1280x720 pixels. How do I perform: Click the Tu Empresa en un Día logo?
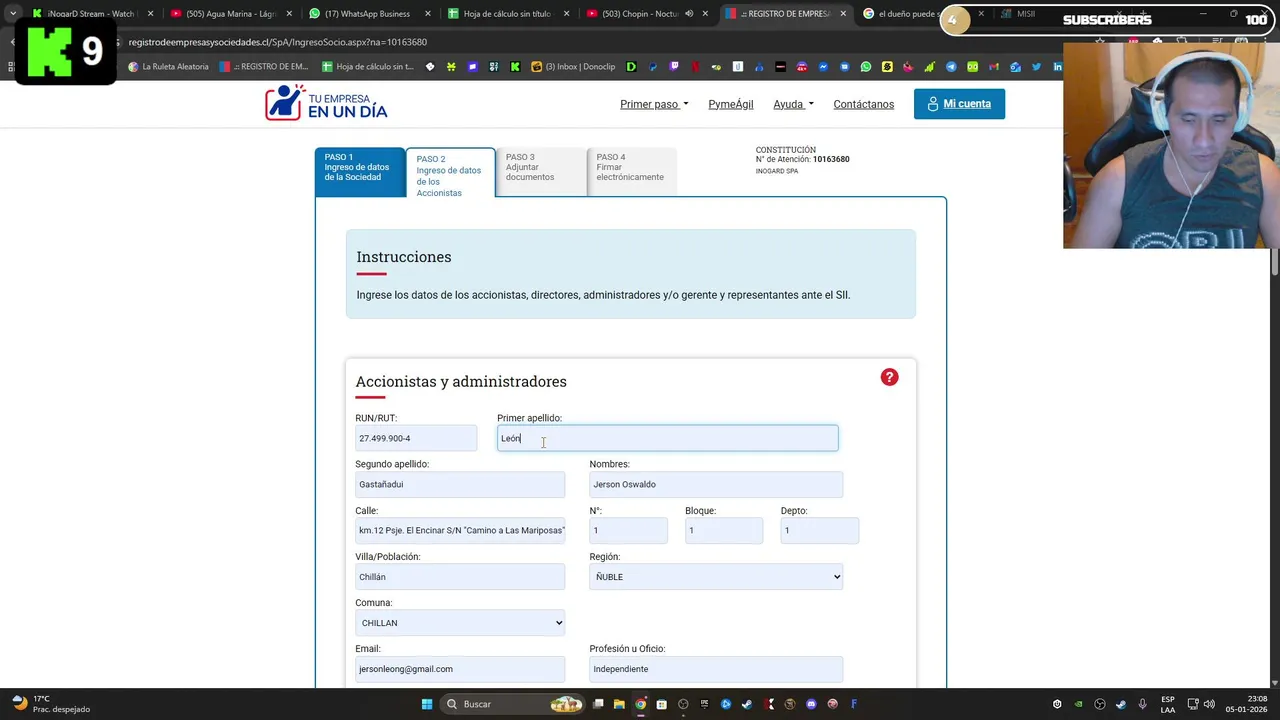tap(326, 103)
